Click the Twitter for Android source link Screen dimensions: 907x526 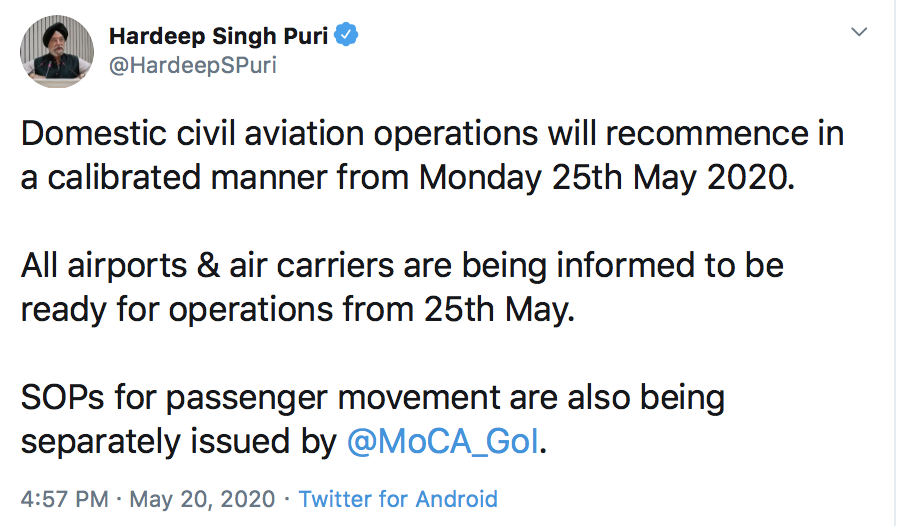coord(398,498)
